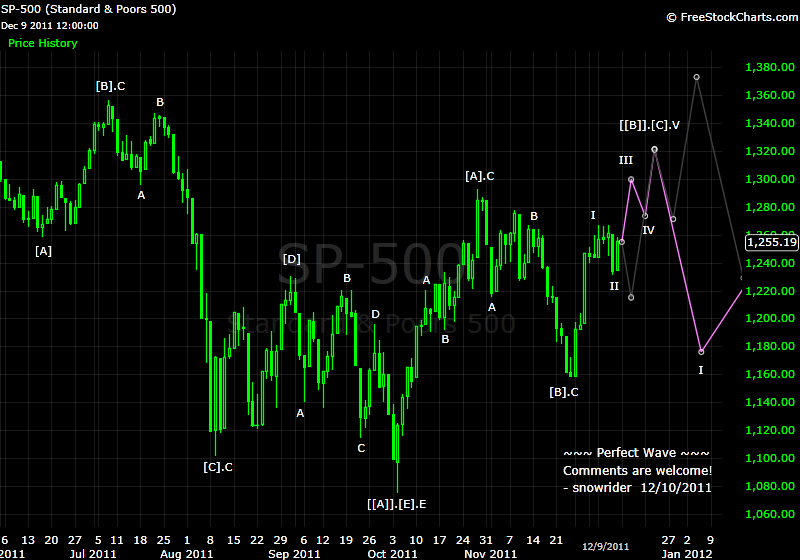Image resolution: width=800 pixels, height=560 pixels.
Task: Open the FreeStockCharts.com copyright text
Action: pos(733,17)
